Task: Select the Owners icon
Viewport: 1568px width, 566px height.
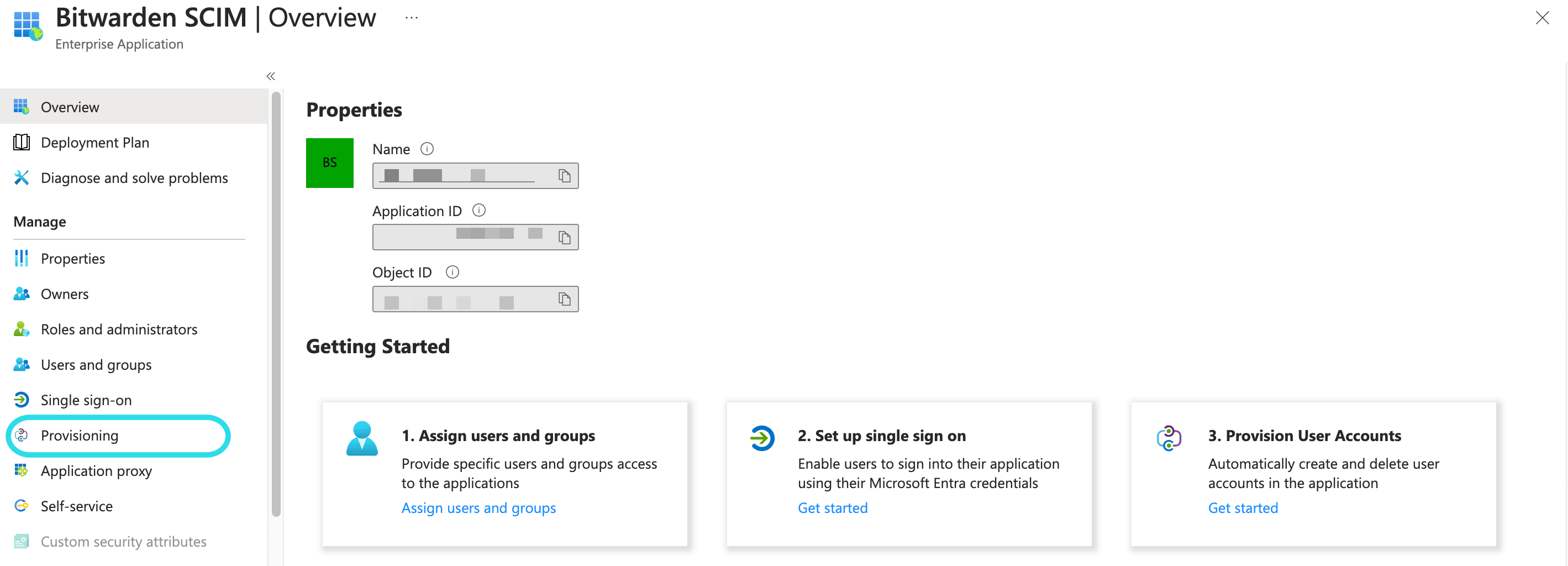Action: pos(22,293)
